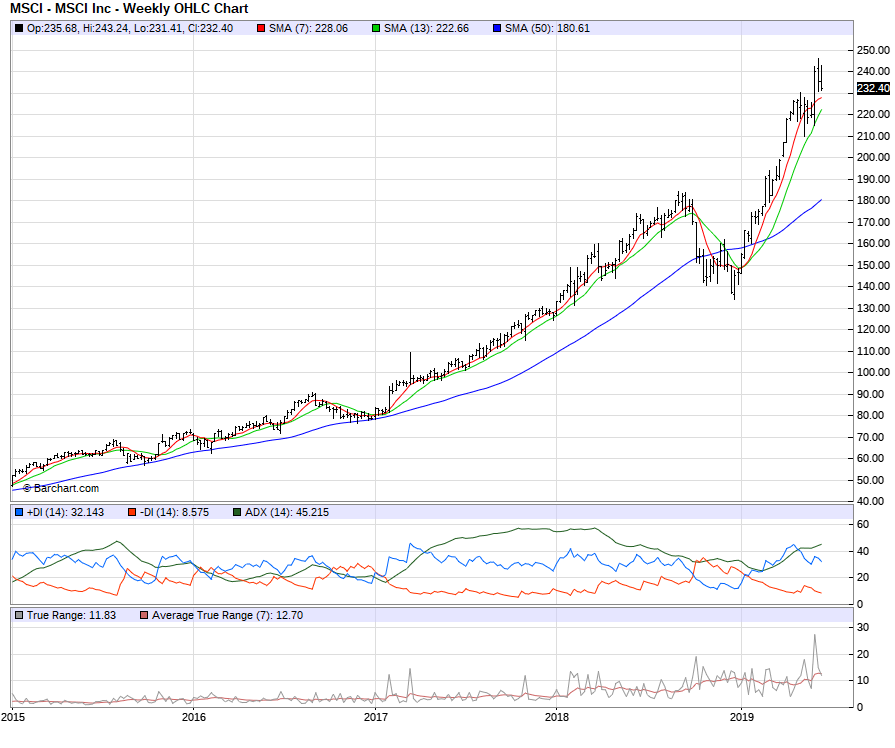This screenshot has width=895, height=748.
Task: Click the 130.00 price axis label
Action: click(873, 308)
